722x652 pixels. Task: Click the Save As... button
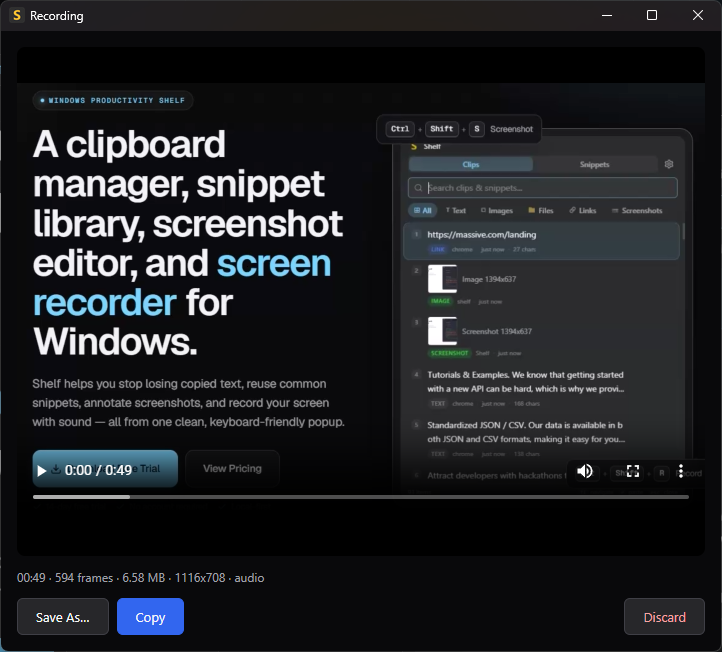click(x=63, y=617)
